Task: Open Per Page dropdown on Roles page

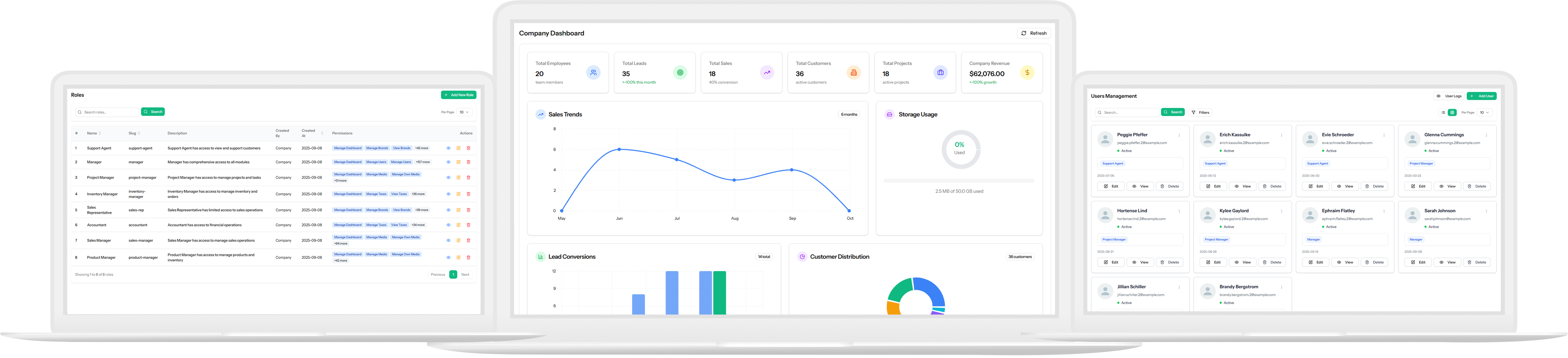Action: click(464, 112)
